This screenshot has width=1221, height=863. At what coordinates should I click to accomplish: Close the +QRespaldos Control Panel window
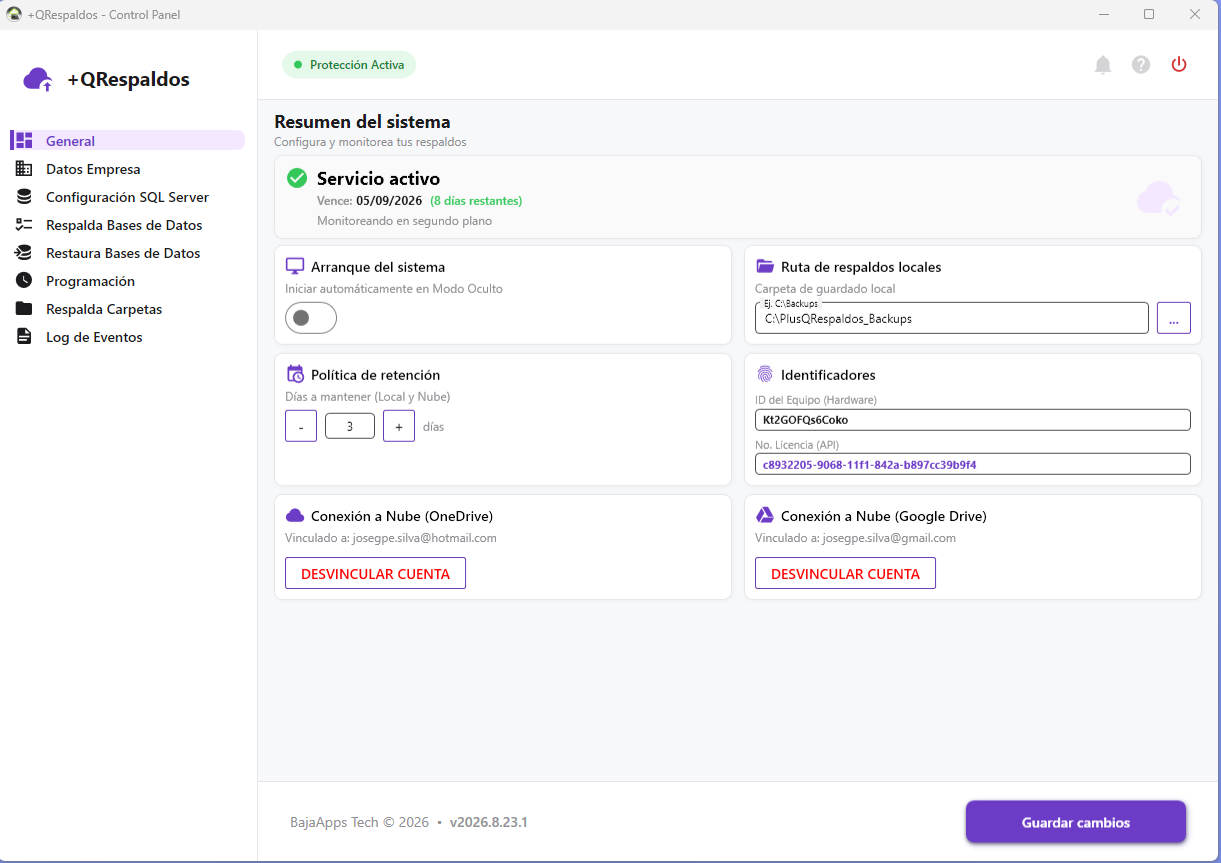(x=1195, y=14)
